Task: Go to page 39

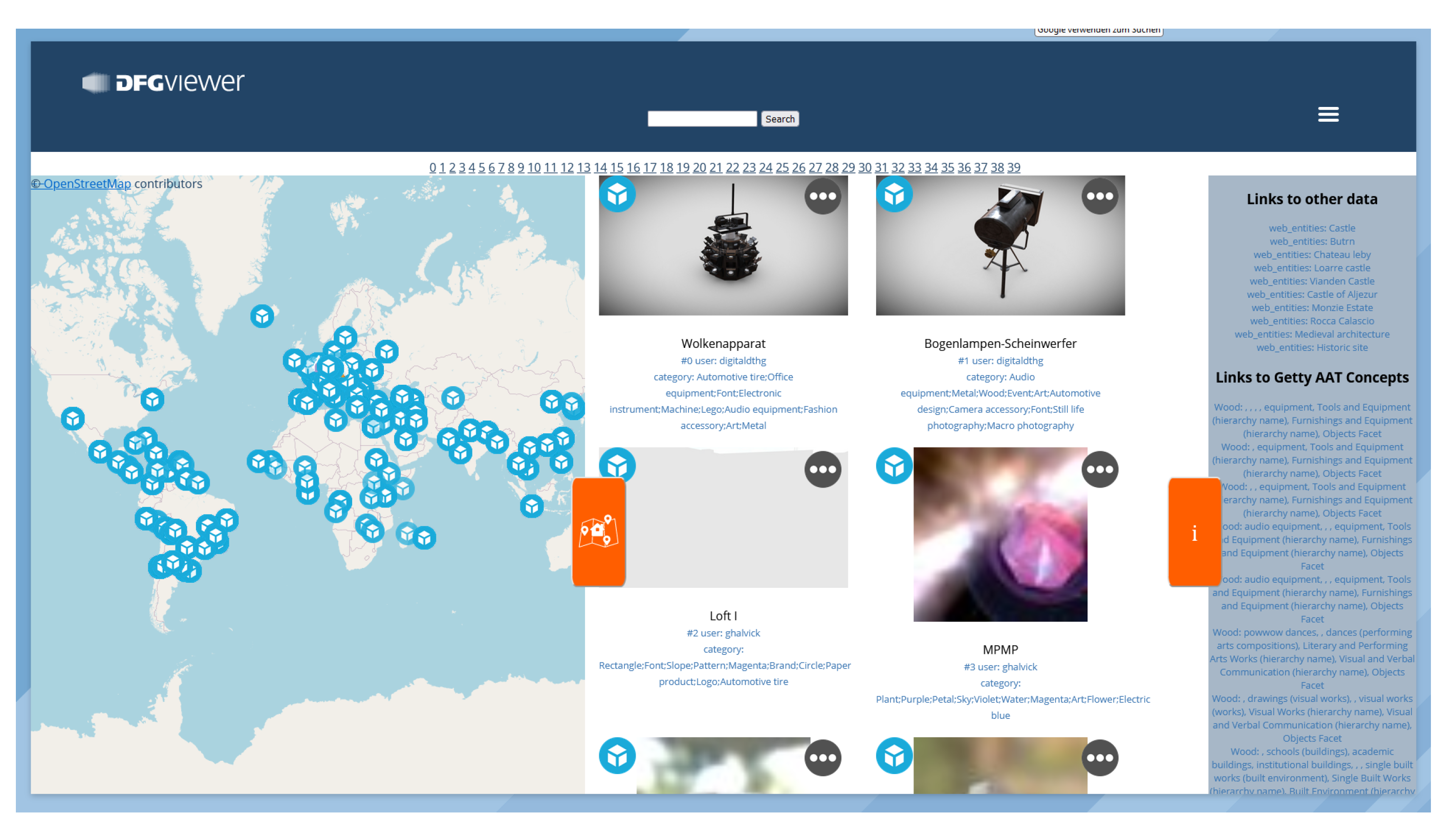Action: point(1013,167)
